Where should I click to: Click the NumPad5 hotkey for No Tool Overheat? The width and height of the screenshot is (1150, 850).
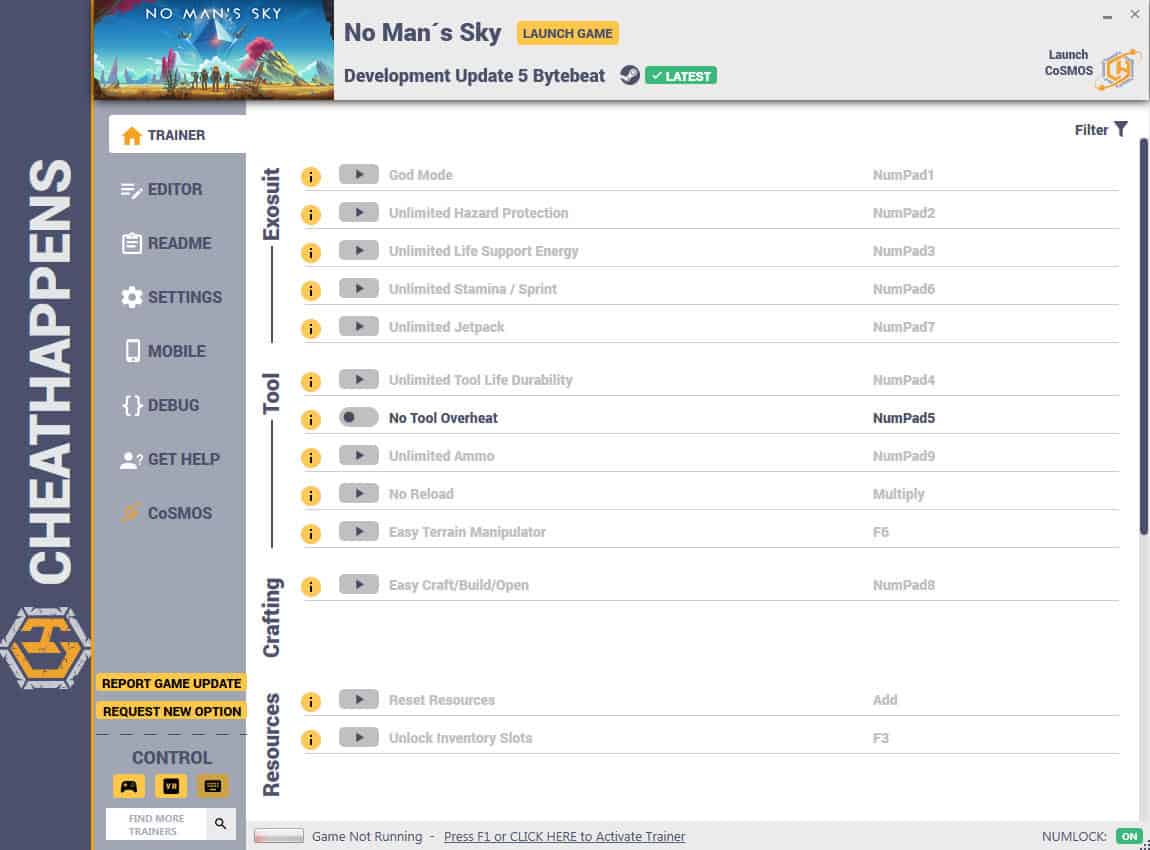pos(904,418)
